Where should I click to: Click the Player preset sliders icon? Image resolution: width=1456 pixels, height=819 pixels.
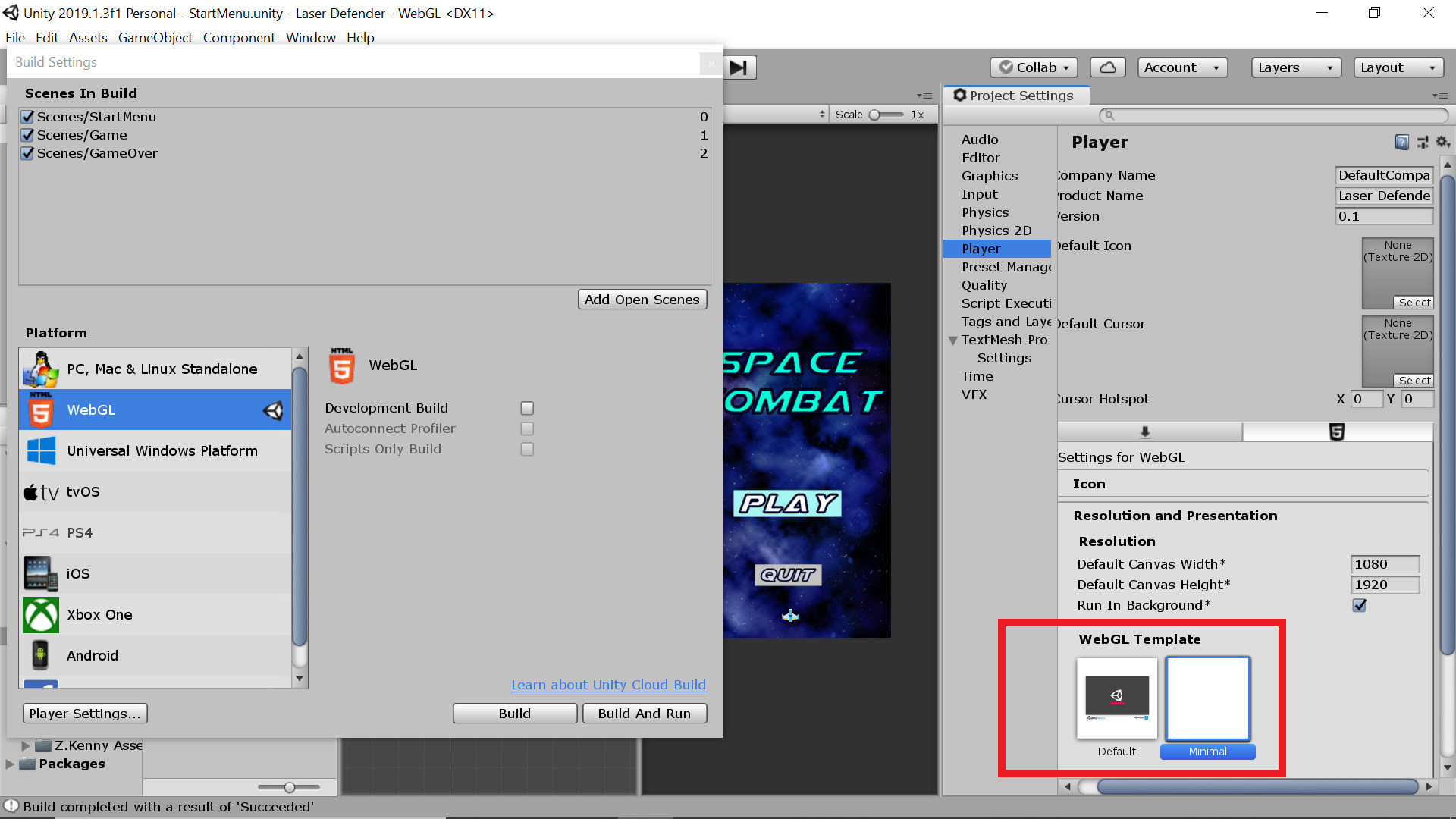(x=1423, y=142)
